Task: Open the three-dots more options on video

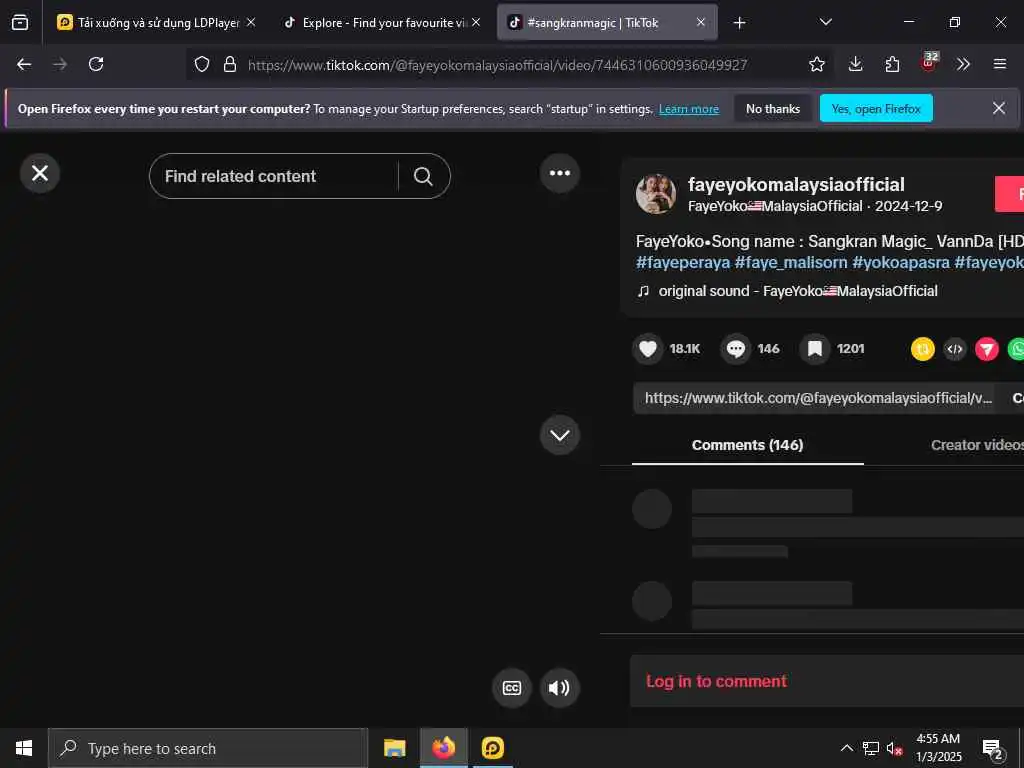Action: click(560, 173)
